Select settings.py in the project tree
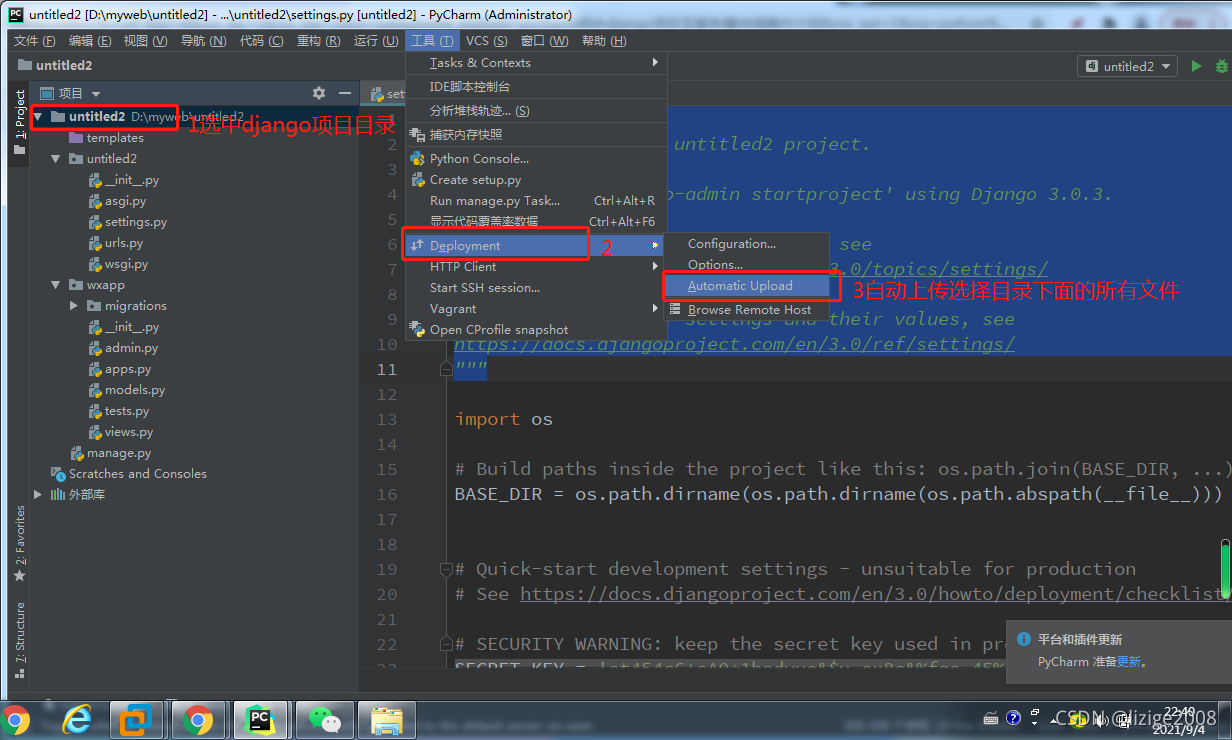Image resolution: width=1232 pixels, height=740 pixels. tap(135, 222)
